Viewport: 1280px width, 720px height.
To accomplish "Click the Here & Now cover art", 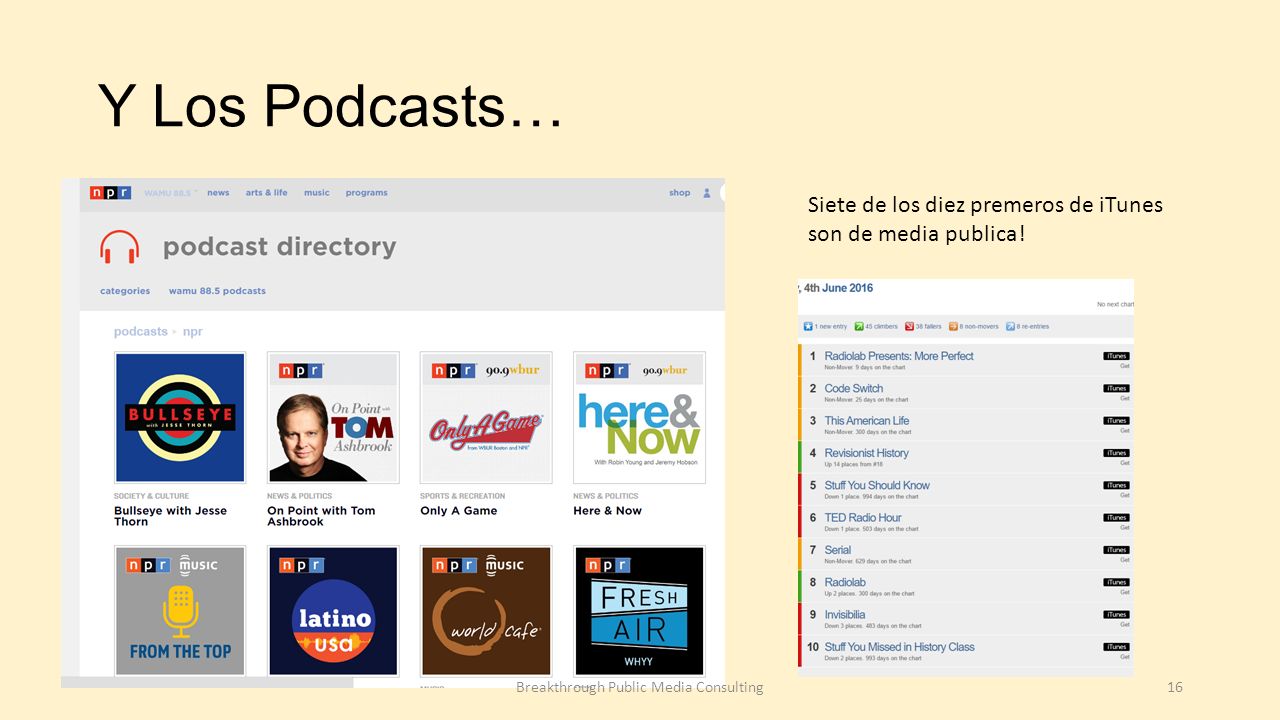I will pos(639,418).
